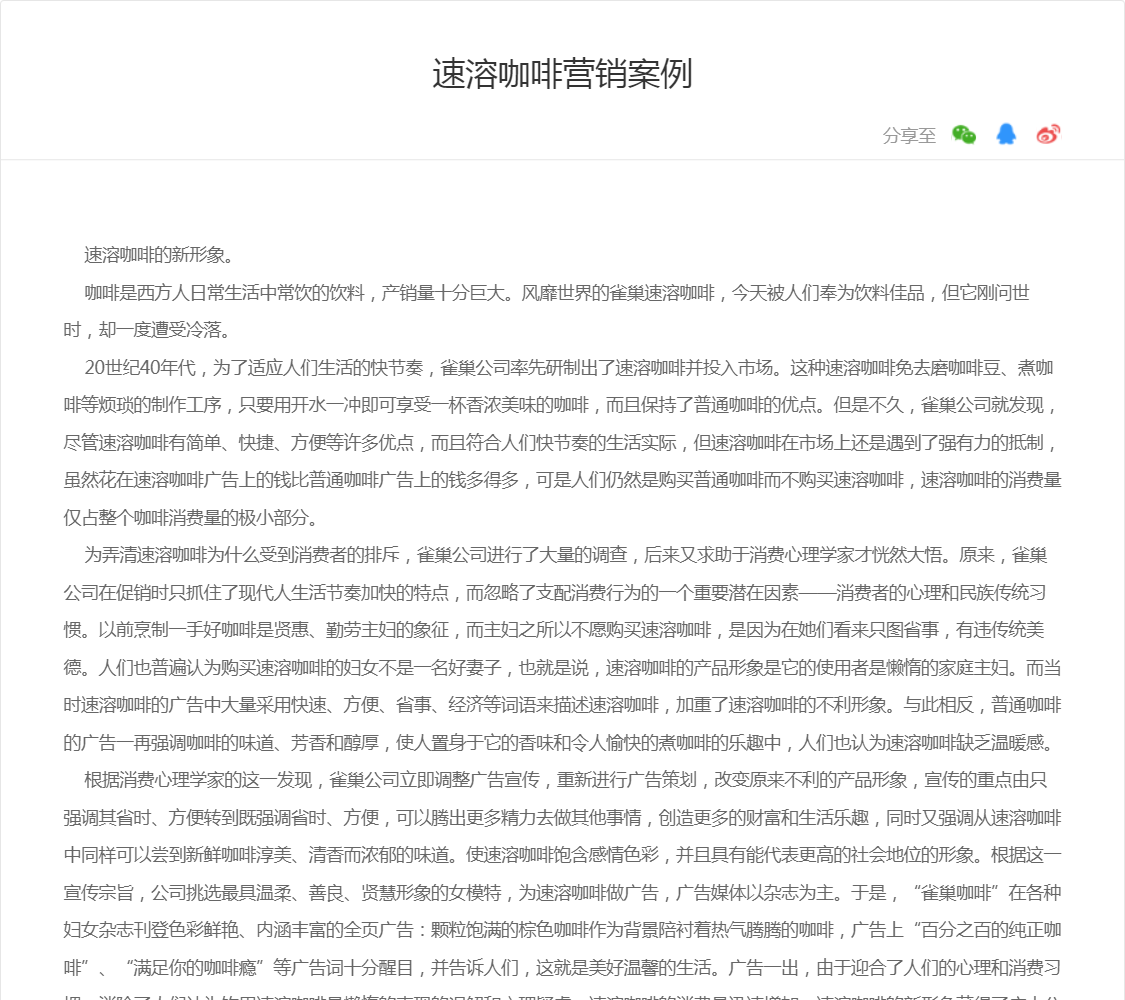Click the line starting 20世纪40年代
The width and height of the screenshot is (1125, 1000).
click(569, 367)
